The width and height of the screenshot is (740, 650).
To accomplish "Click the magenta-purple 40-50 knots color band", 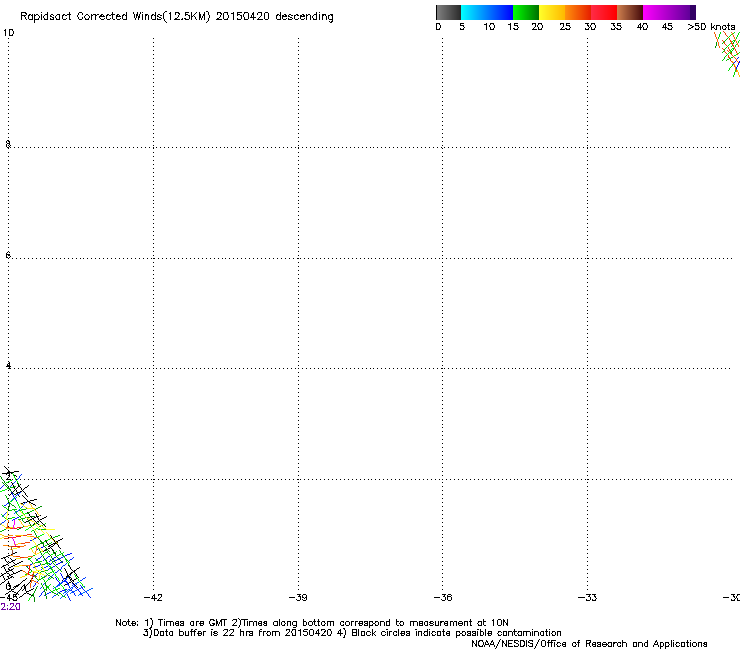I will 669,12.
